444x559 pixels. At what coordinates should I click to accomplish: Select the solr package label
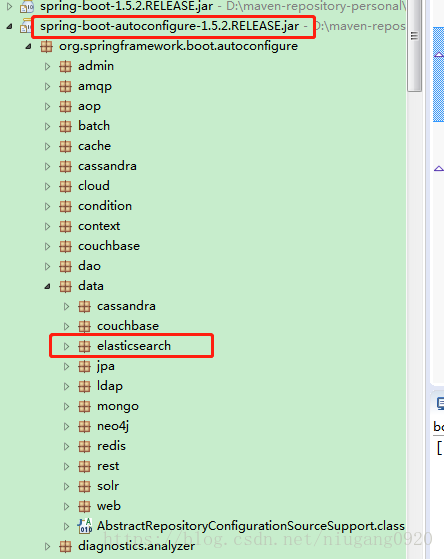(x=108, y=486)
